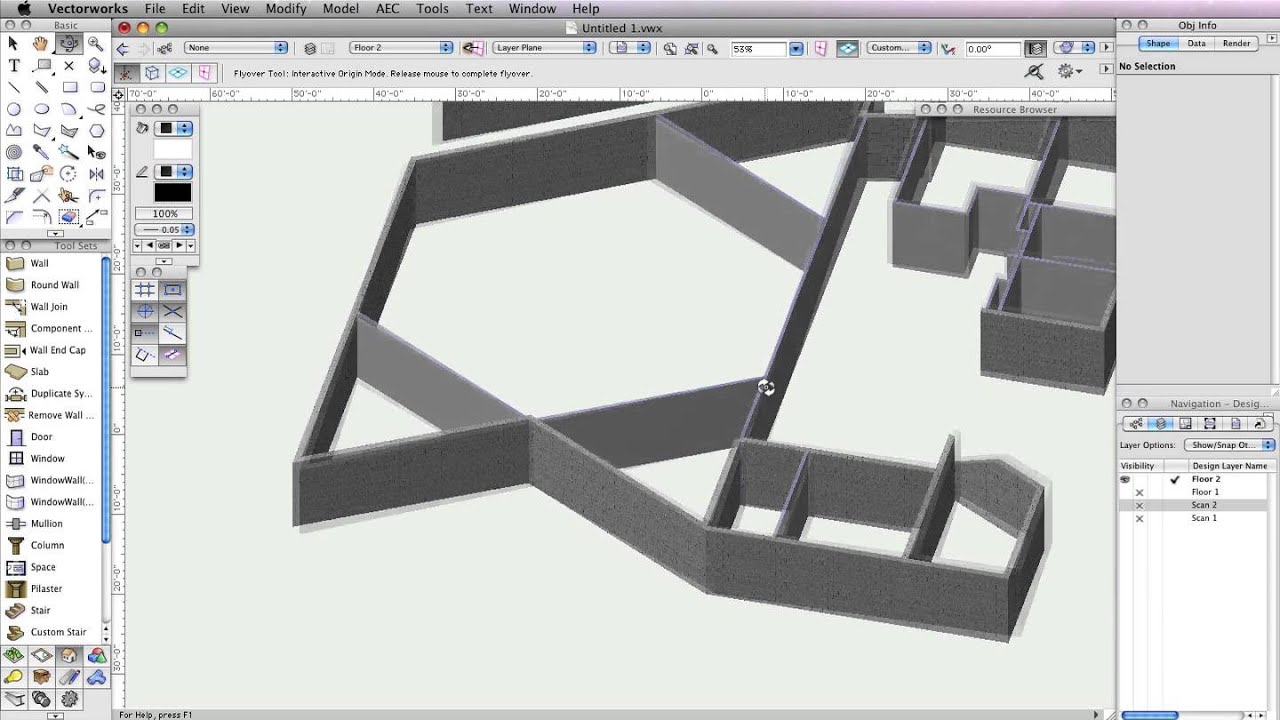Toggle Snap to Grid in snapping palette
Viewport: 1280px width, 720px height.
click(x=145, y=290)
